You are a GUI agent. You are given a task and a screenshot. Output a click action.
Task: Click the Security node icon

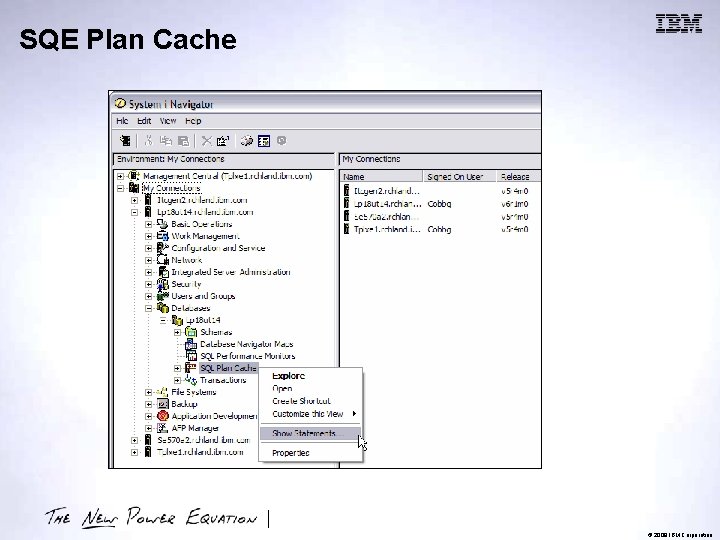[163, 284]
